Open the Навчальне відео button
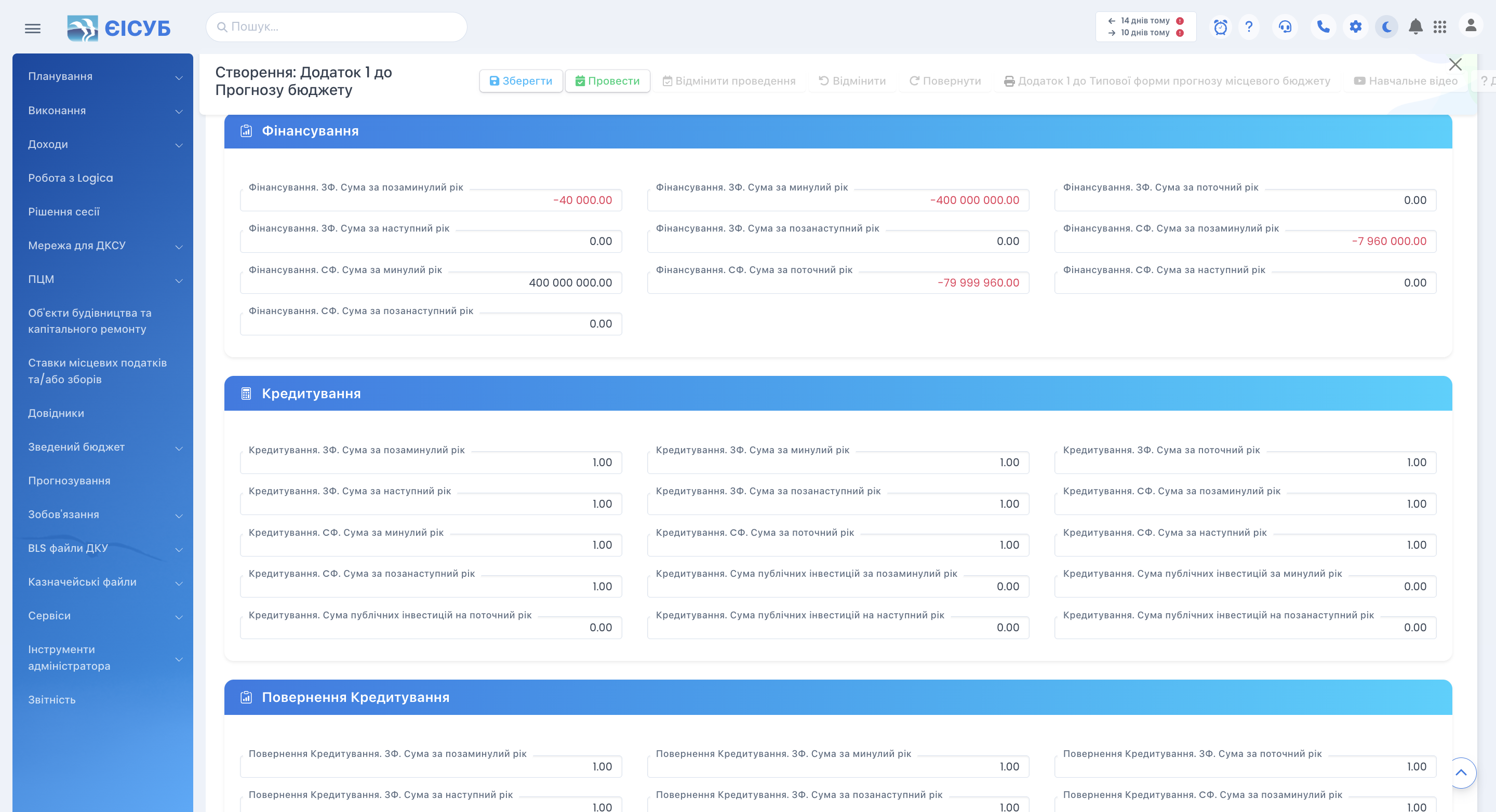 coord(1406,80)
